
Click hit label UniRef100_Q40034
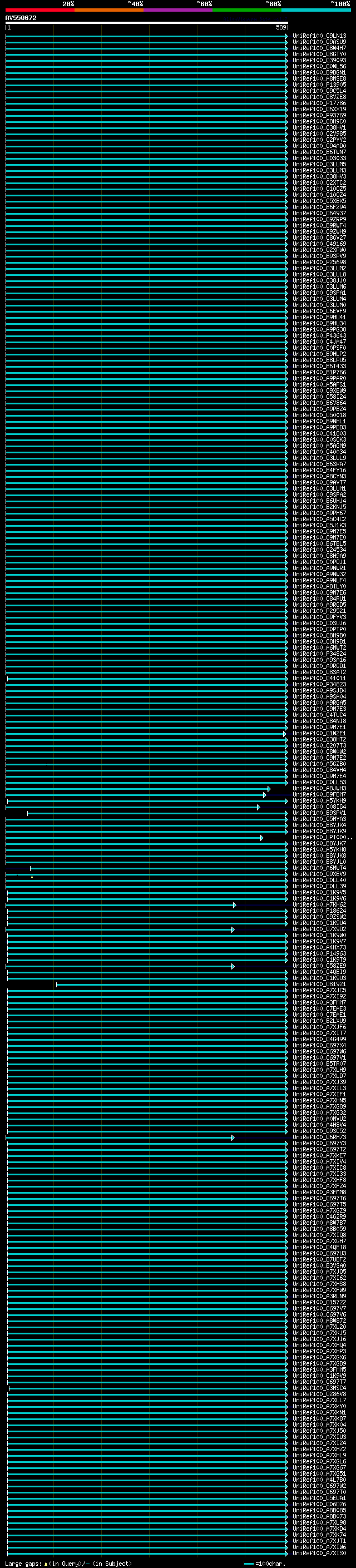[x=319, y=452]
